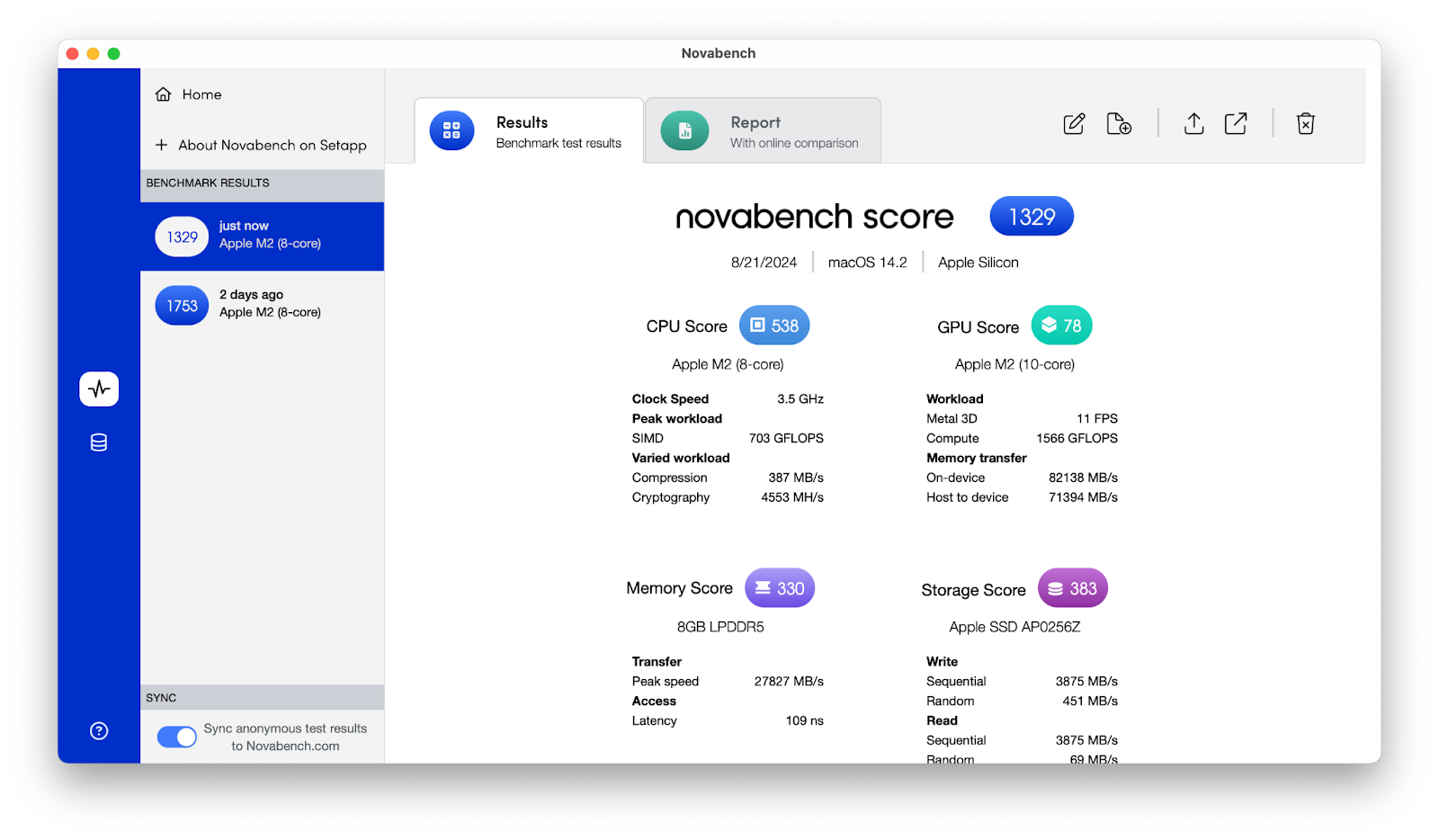Click the GPU Score 78 badge
1439x840 pixels.
(x=1061, y=326)
